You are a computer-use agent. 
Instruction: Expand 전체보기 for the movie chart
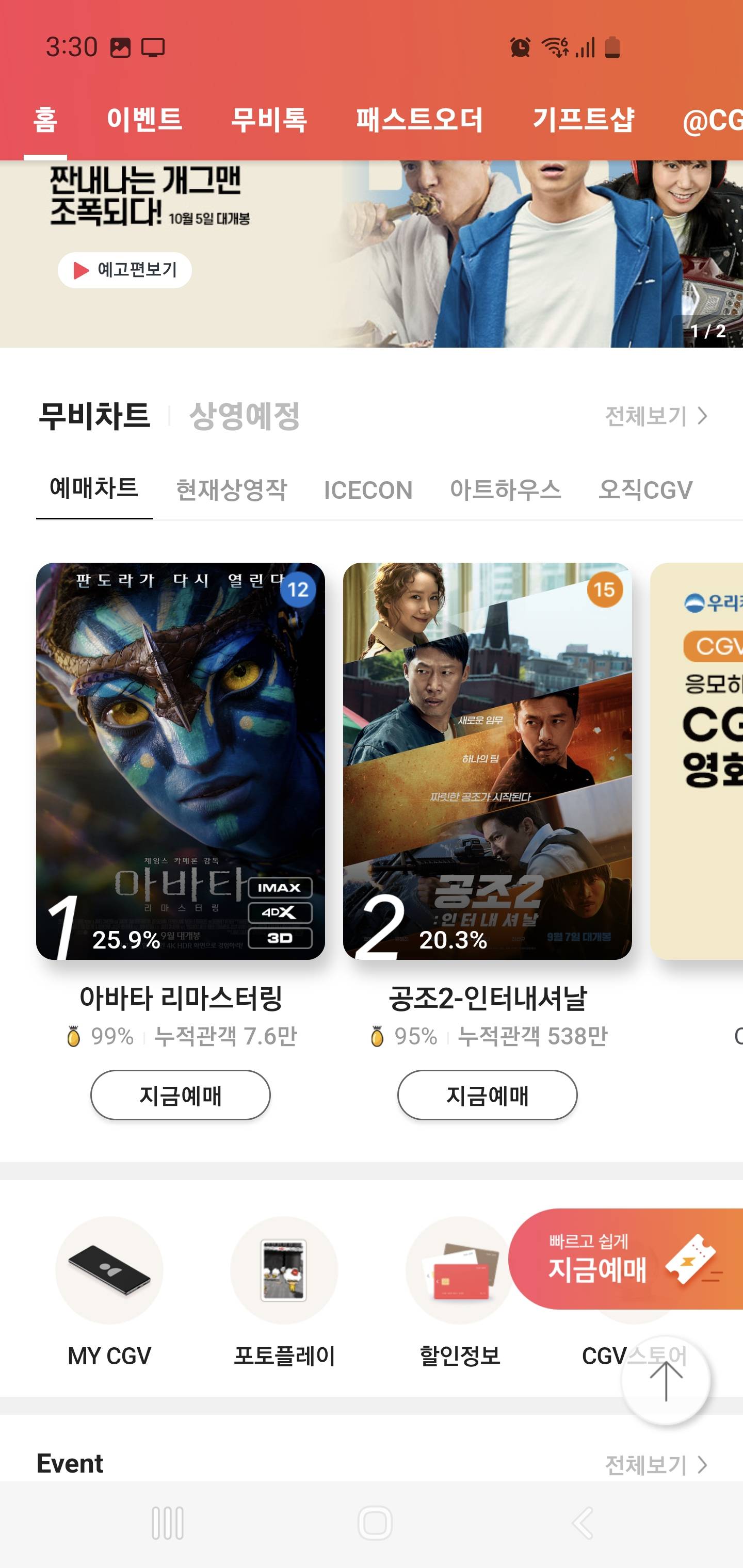click(x=656, y=416)
